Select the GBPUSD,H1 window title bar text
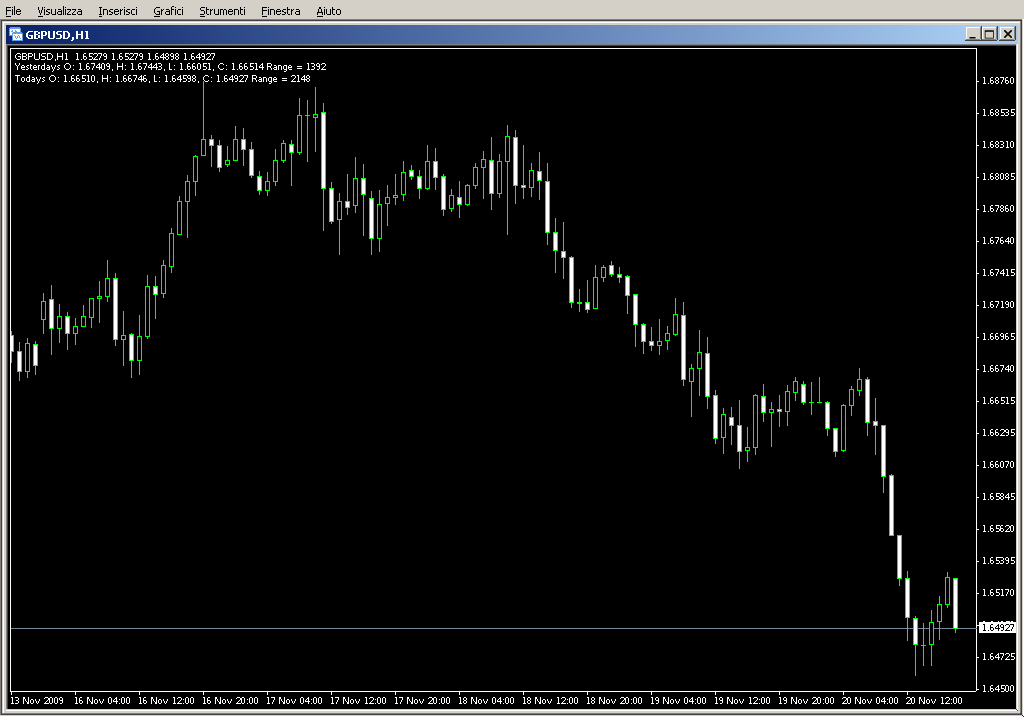The image size is (1024, 717). (64, 34)
